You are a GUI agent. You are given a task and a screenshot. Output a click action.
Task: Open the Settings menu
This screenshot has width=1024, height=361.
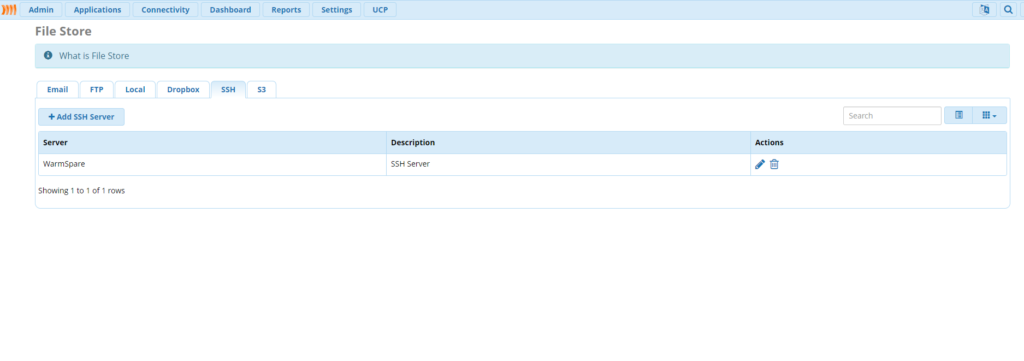click(x=336, y=10)
